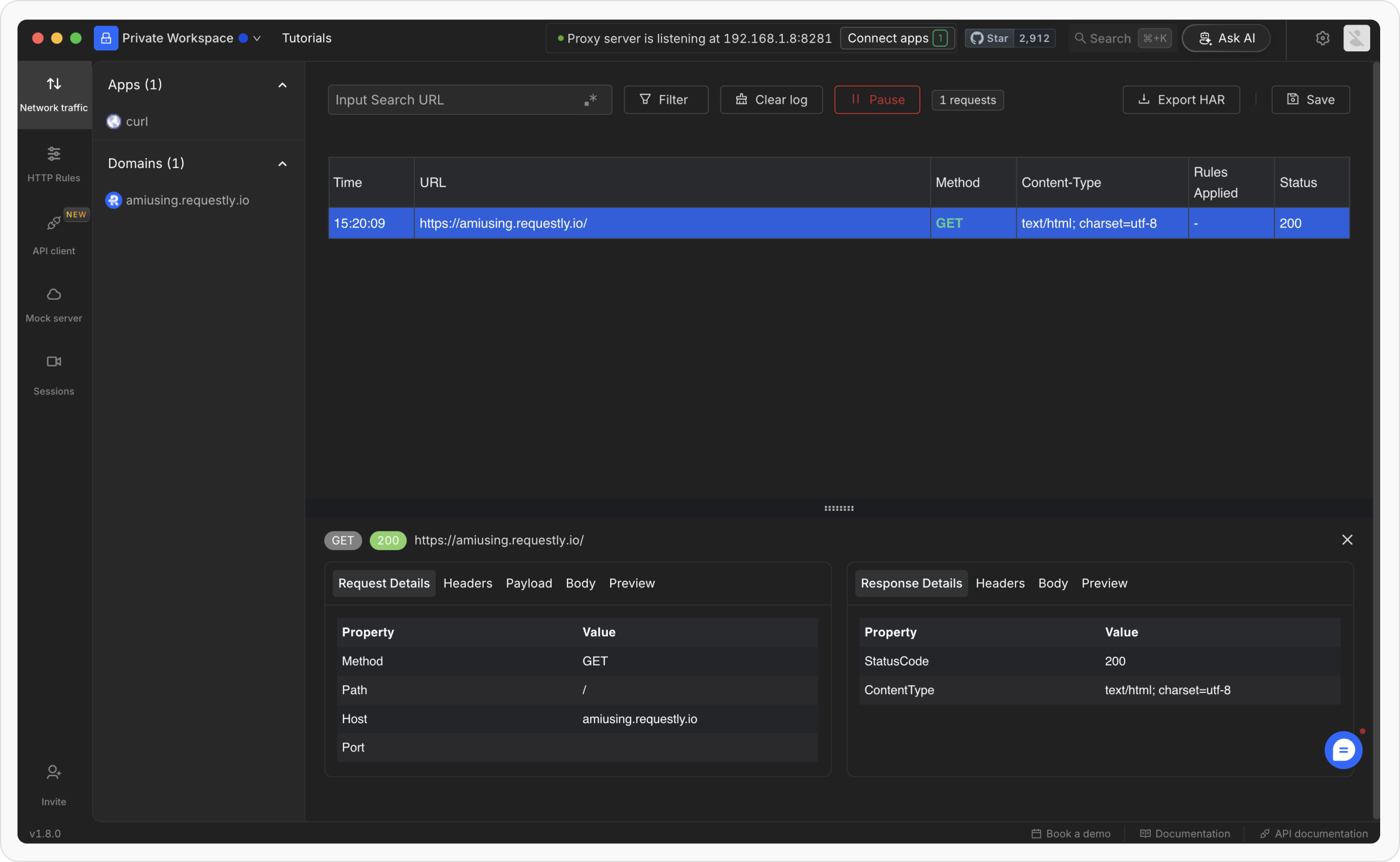This screenshot has height=862, width=1400.
Task: Filter traffic by the curl app
Action: click(136, 121)
